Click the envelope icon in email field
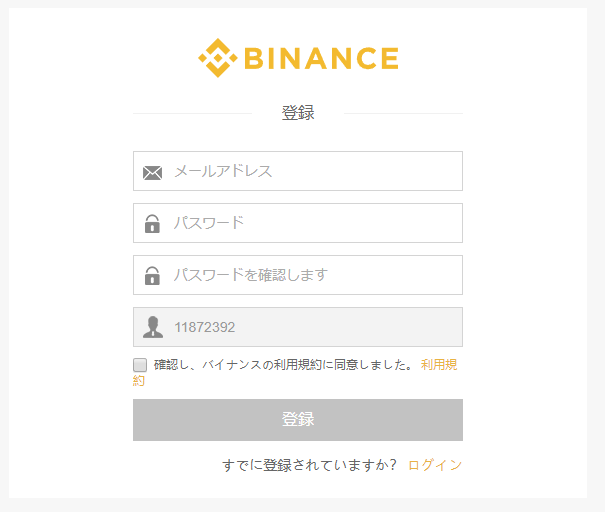 152,172
